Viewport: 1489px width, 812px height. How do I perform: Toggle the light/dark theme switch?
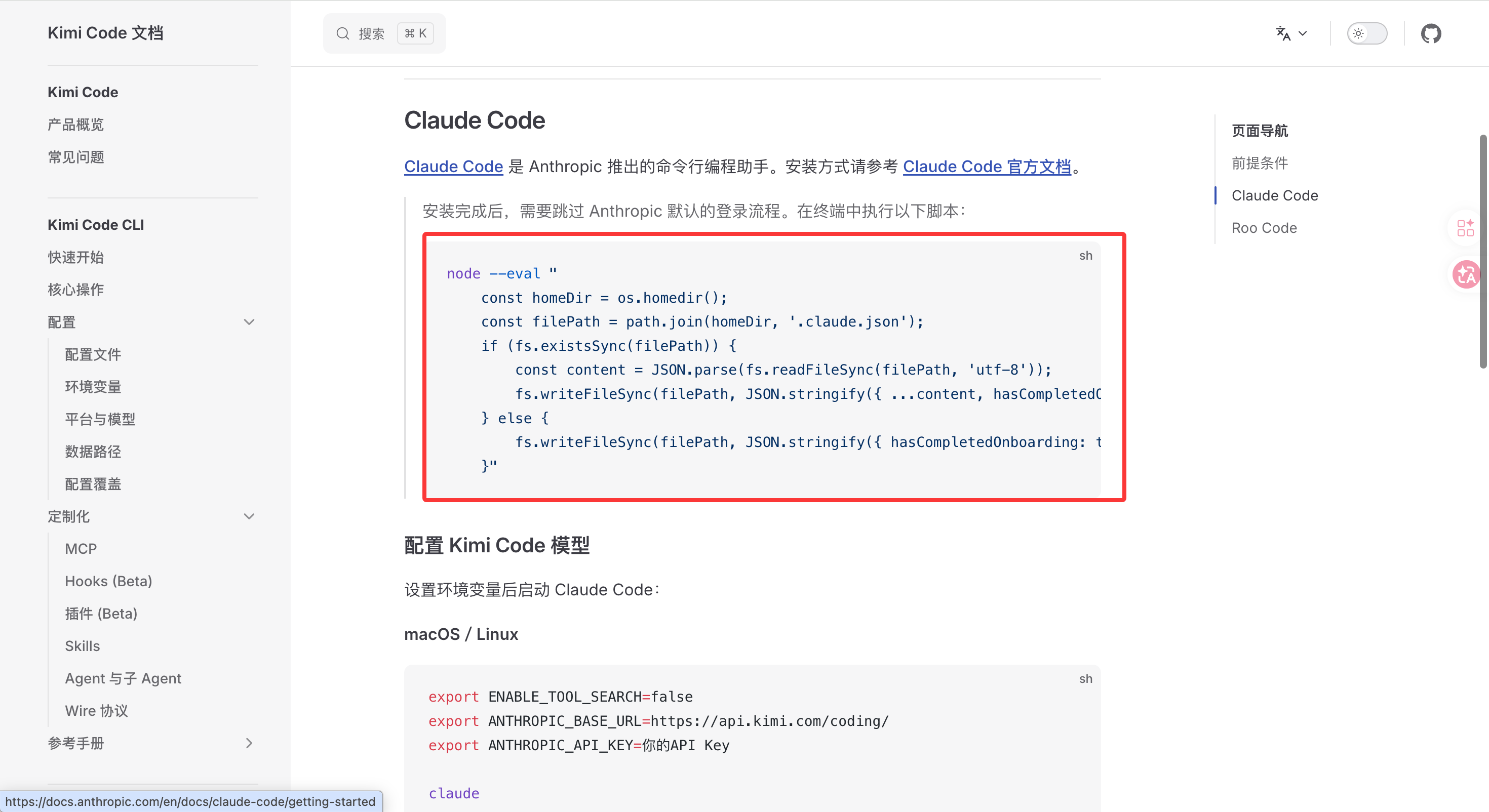click(1366, 33)
